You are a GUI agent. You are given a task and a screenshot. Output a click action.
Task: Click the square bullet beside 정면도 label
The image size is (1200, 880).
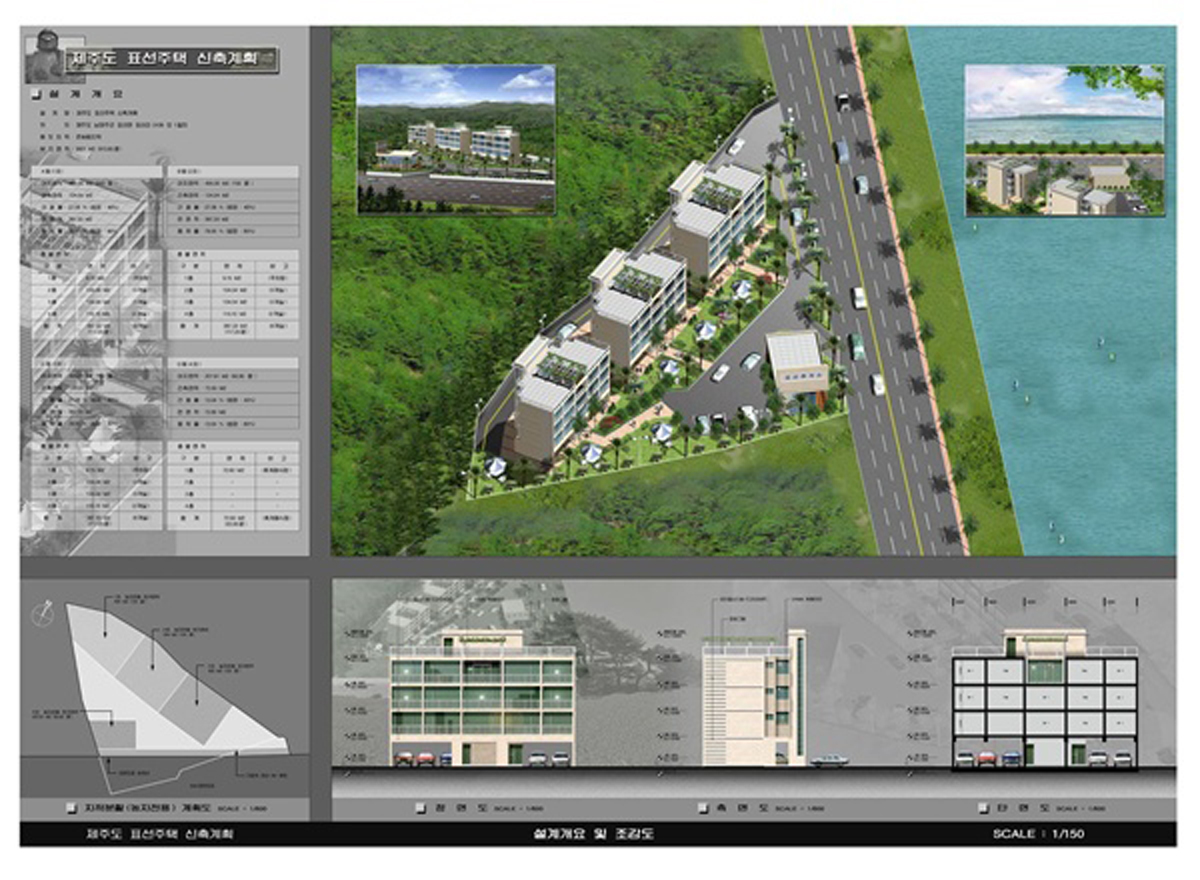(x=419, y=806)
